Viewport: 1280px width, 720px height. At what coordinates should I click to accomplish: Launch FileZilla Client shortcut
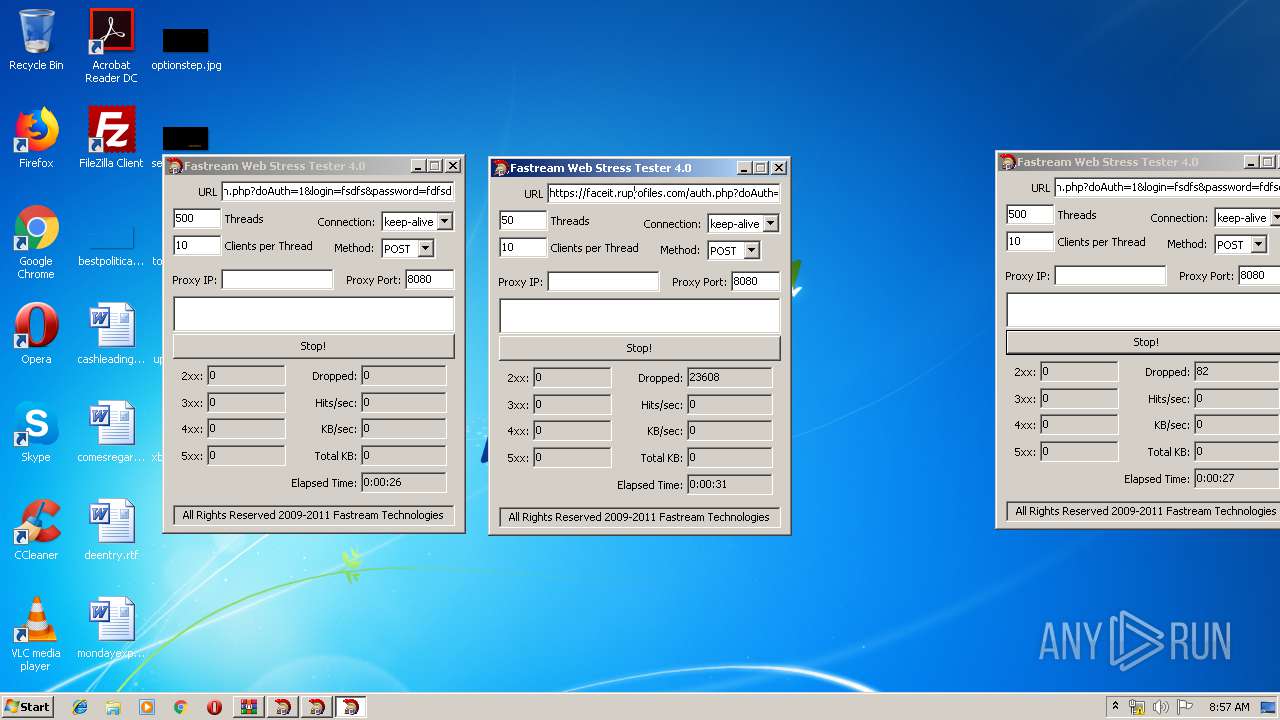pyautogui.click(x=111, y=138)
